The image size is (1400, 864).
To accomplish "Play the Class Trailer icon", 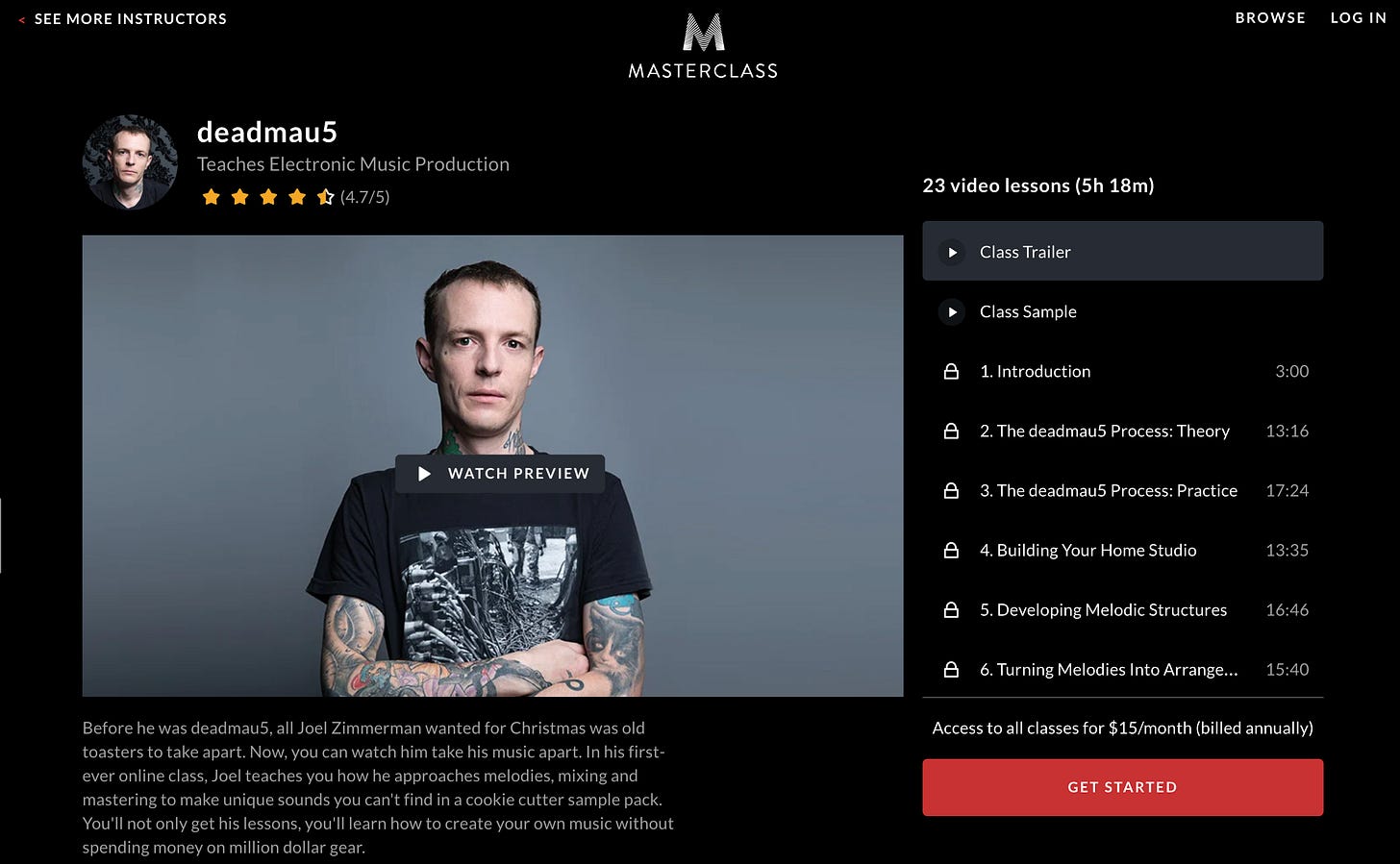I will coord(952,252).
